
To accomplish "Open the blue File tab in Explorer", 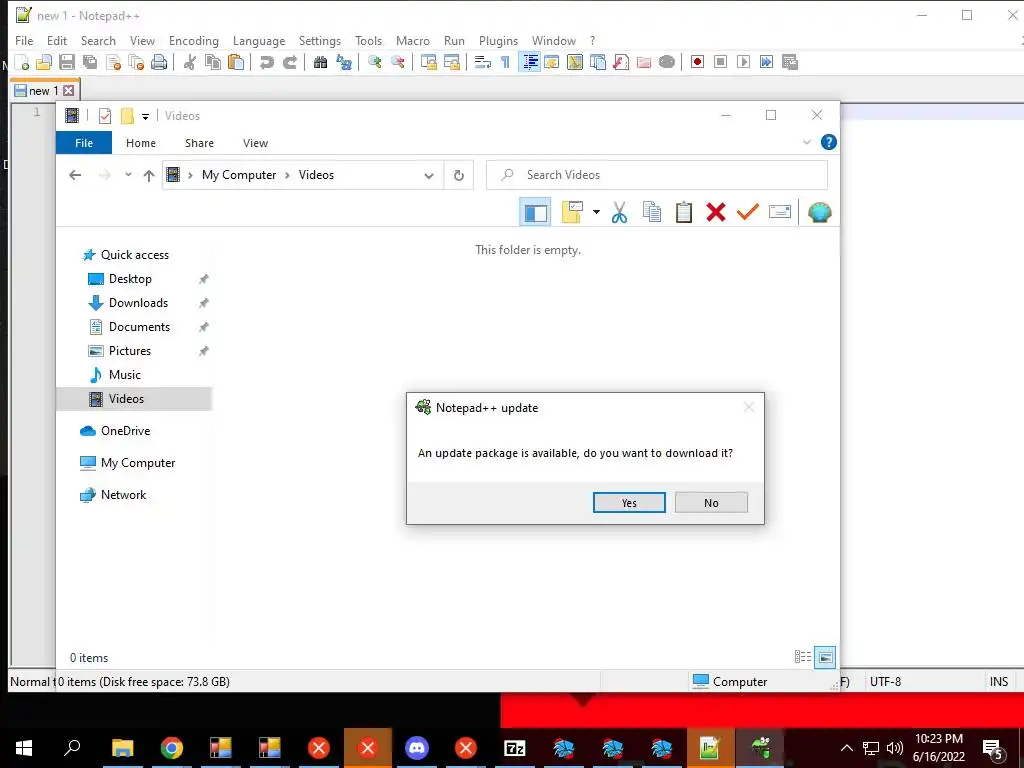I will point(84,143).
